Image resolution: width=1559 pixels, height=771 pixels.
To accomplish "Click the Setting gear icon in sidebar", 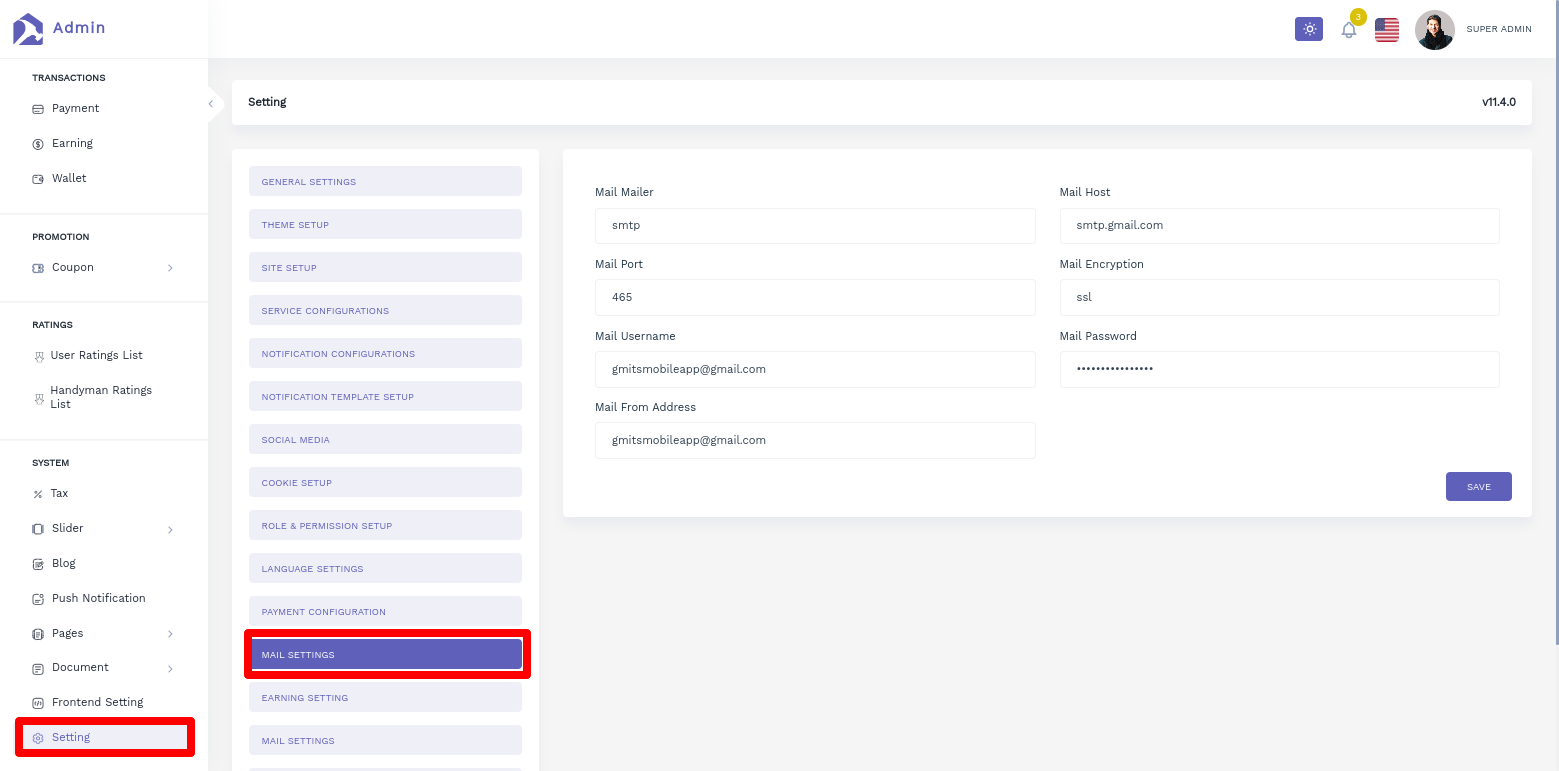I will 38,738.
